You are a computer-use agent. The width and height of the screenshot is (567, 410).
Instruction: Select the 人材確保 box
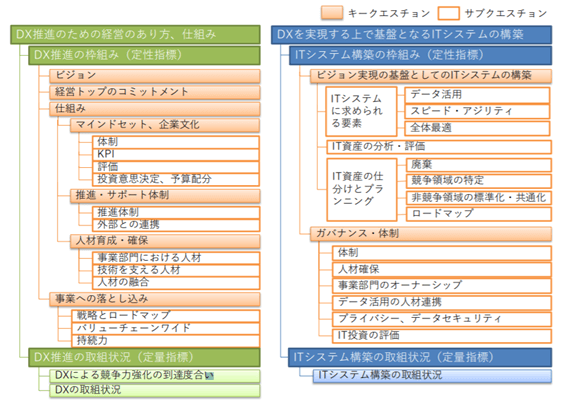coord(442,269)
